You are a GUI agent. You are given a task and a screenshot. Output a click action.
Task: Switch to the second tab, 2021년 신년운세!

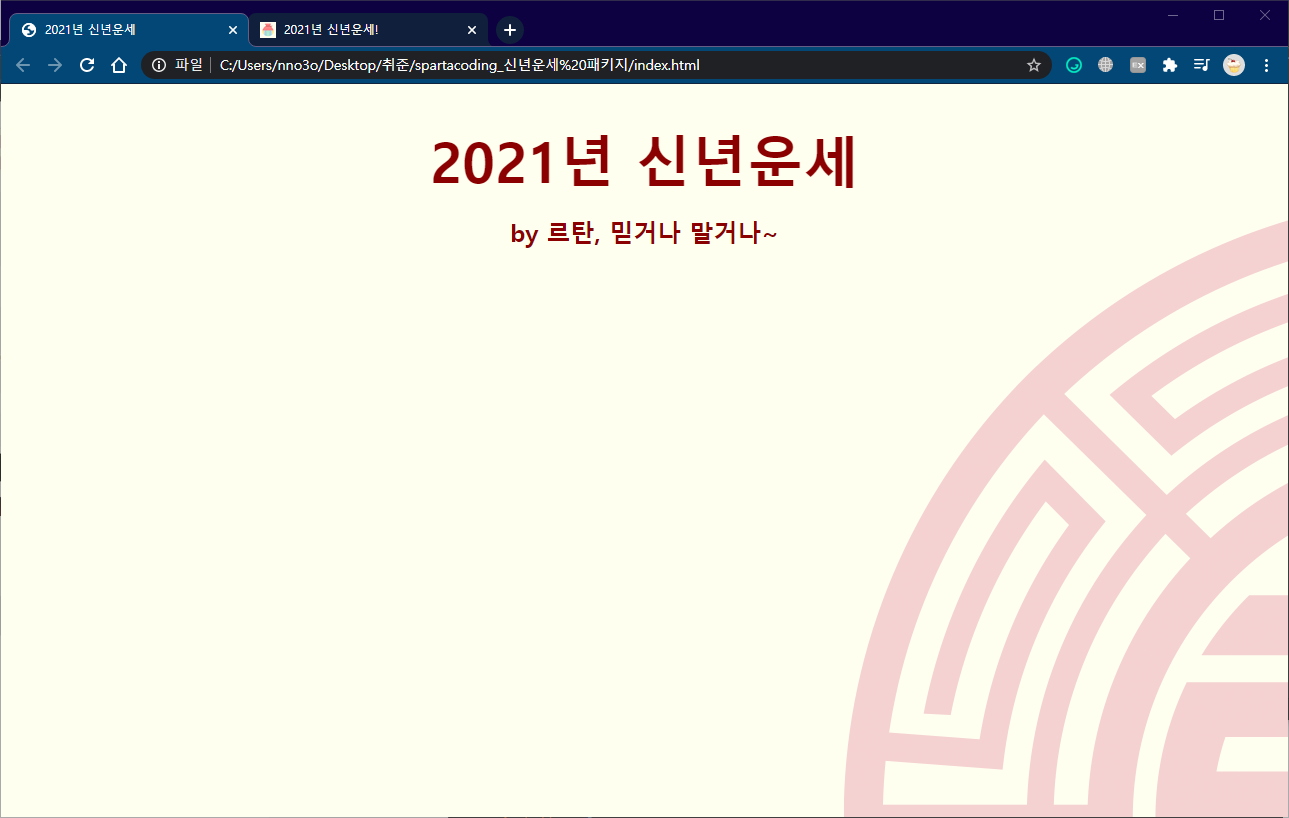[x=368, y=30]
